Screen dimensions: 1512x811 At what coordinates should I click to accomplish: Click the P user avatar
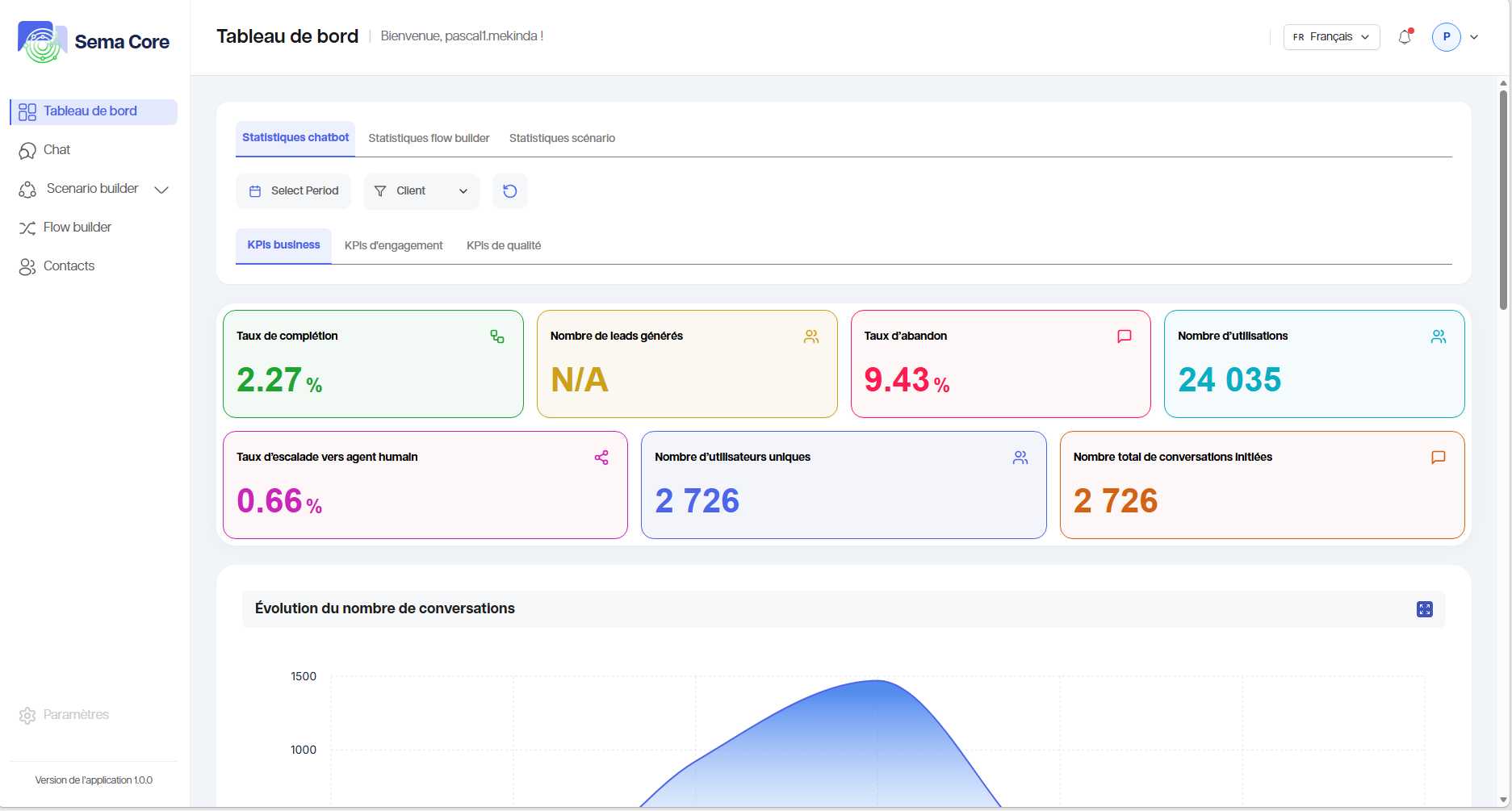[1446, 37]
